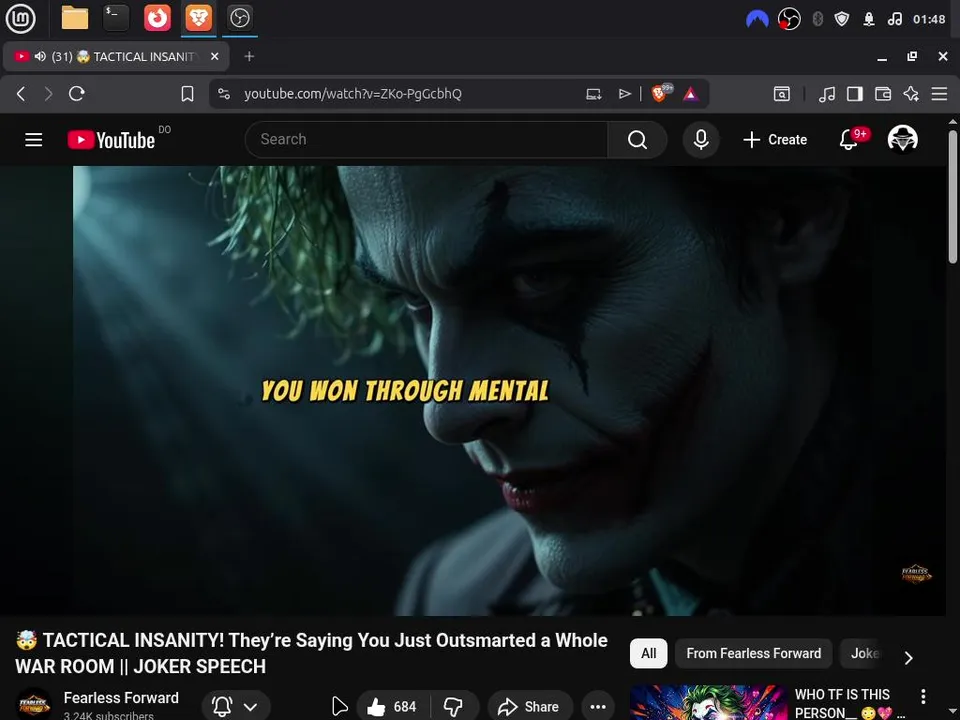Open the Fearless Forward channel avatar

click(x=34, y=705)
